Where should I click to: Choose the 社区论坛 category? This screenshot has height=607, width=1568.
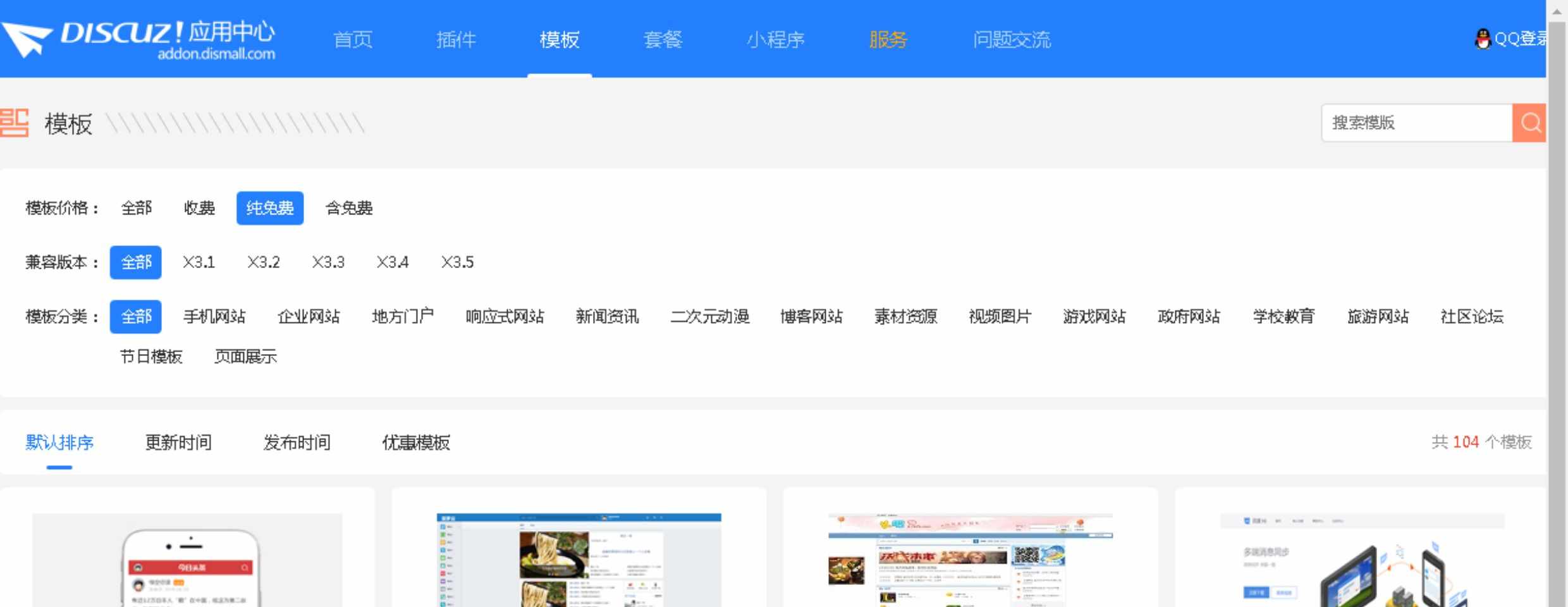click(1472, 317)
